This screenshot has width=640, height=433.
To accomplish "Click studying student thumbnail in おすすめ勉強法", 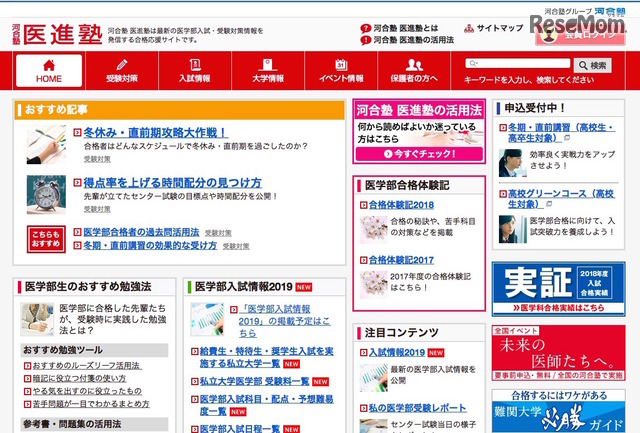I will click(x=37, y=319).
